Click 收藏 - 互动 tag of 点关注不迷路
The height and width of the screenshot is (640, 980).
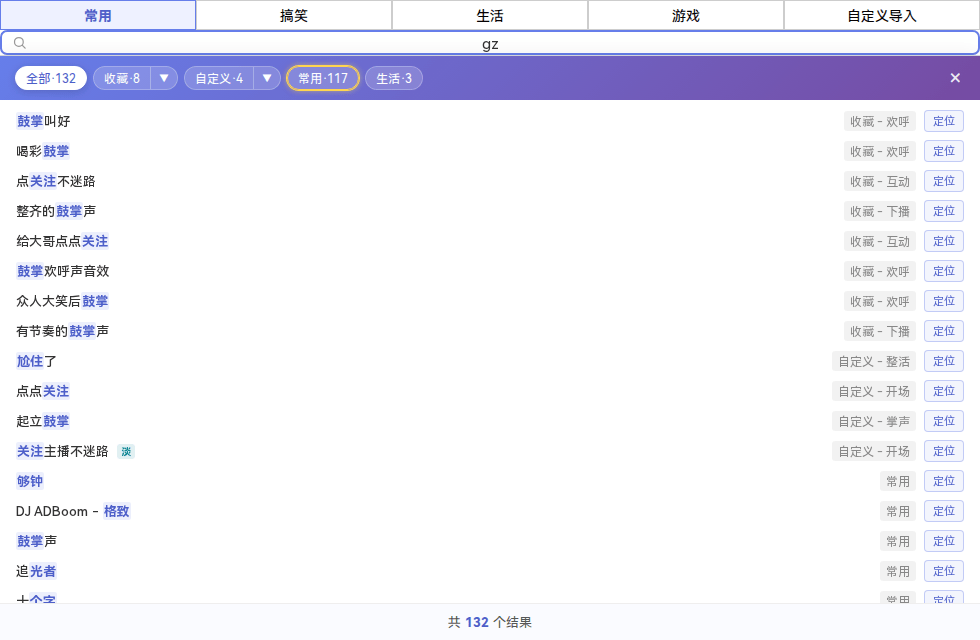click(x=879, y=181)
